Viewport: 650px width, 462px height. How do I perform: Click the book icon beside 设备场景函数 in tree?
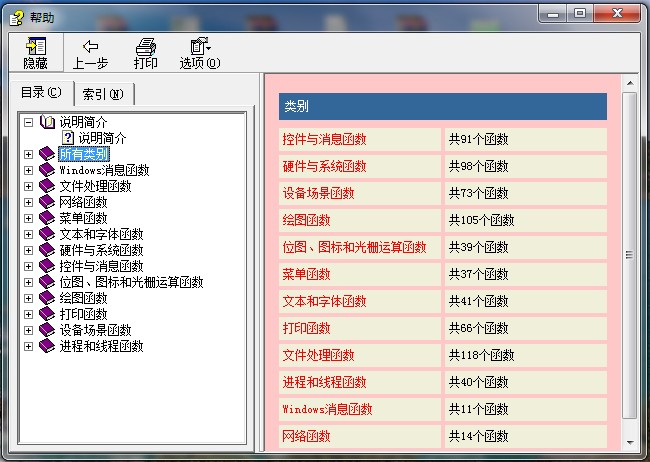click(x=47, y=330)
